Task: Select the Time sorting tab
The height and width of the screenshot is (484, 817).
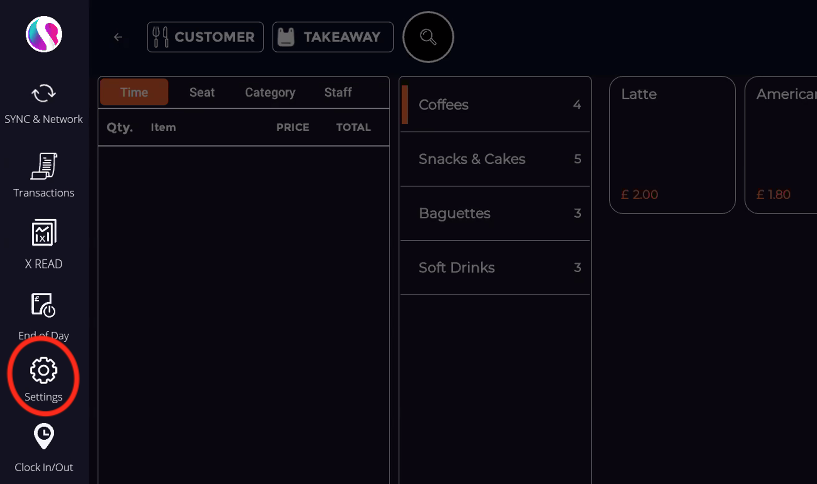Action: [x=134, y=92]
